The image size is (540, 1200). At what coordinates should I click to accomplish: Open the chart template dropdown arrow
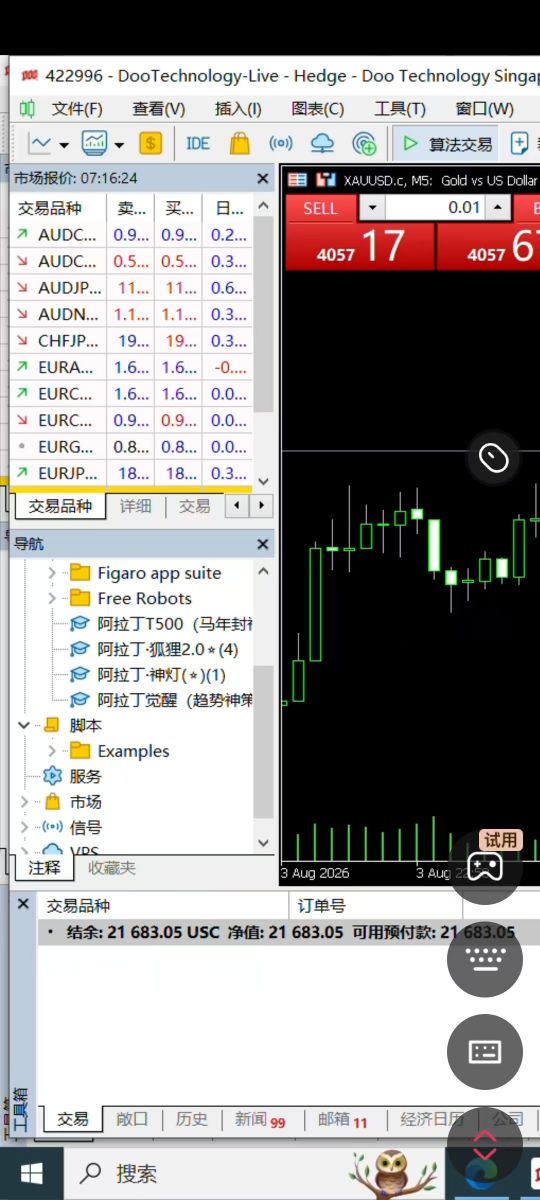(119, 144)
